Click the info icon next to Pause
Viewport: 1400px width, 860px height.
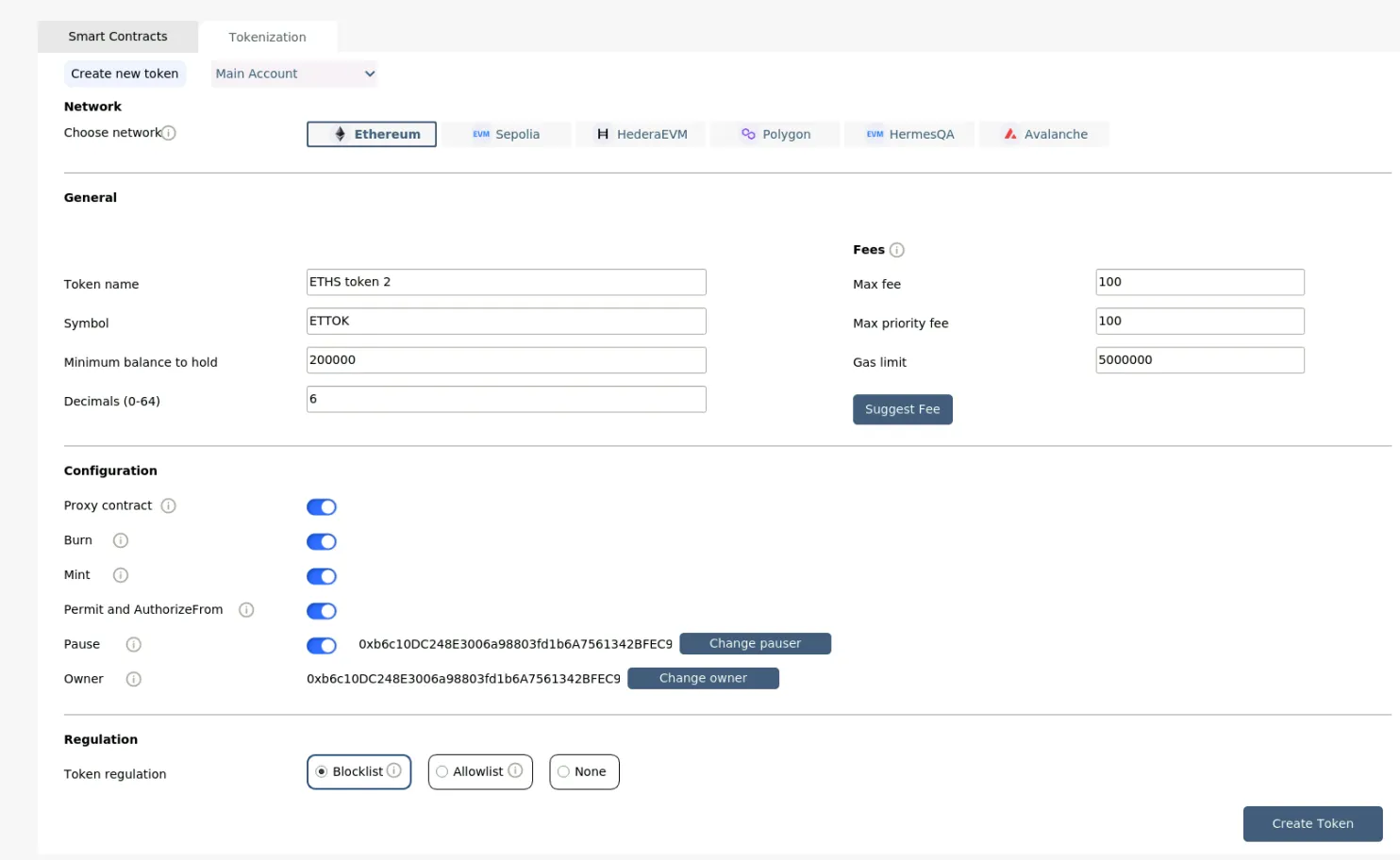point(134,645)
